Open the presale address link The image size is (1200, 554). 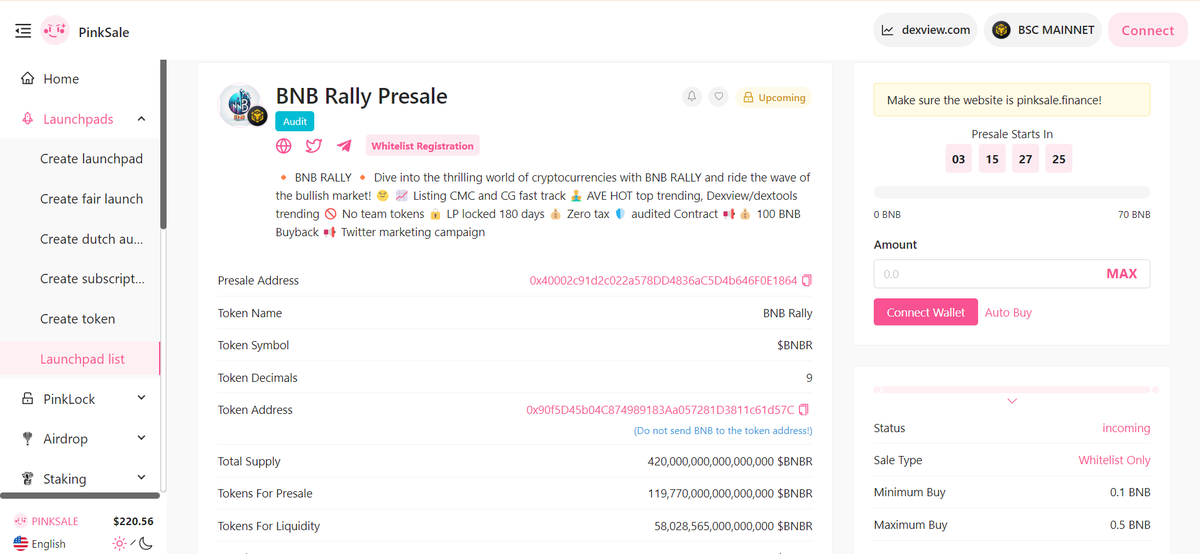pyautogui.click(x=663, y=281)
